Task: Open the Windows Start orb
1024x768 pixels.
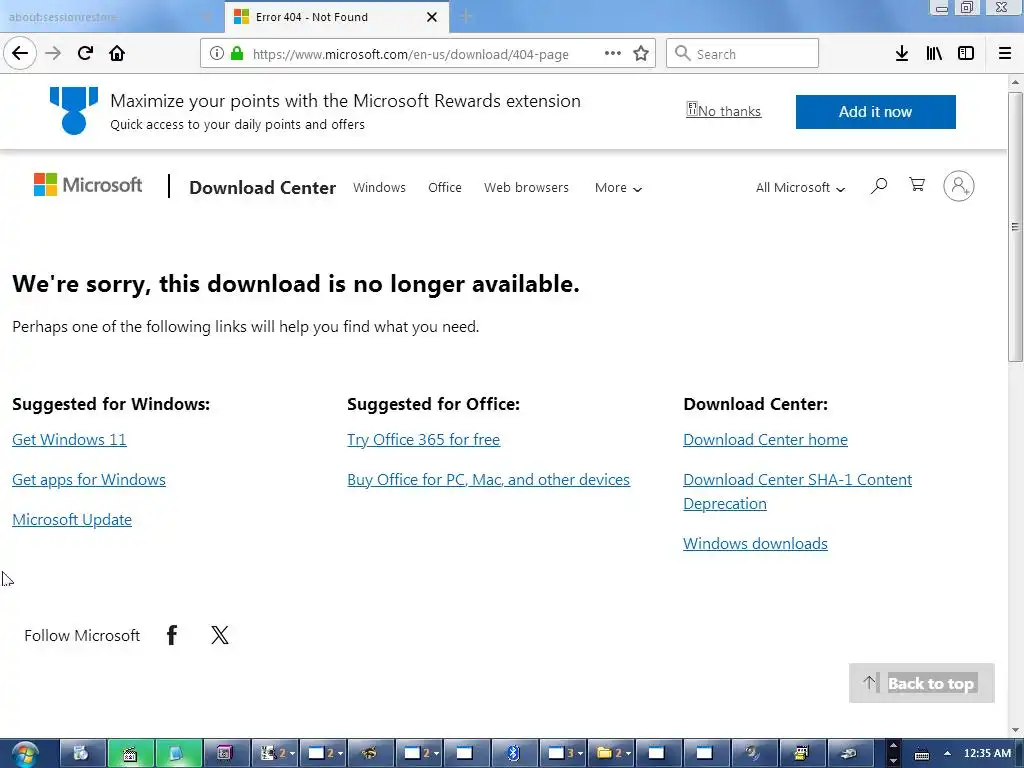Action: click(25, 754)
